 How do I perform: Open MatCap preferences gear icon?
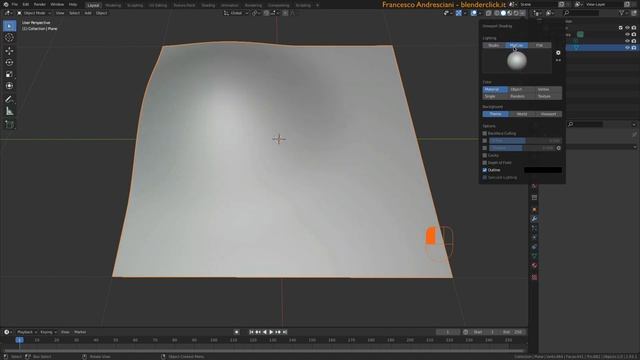[x=558, y=53]
